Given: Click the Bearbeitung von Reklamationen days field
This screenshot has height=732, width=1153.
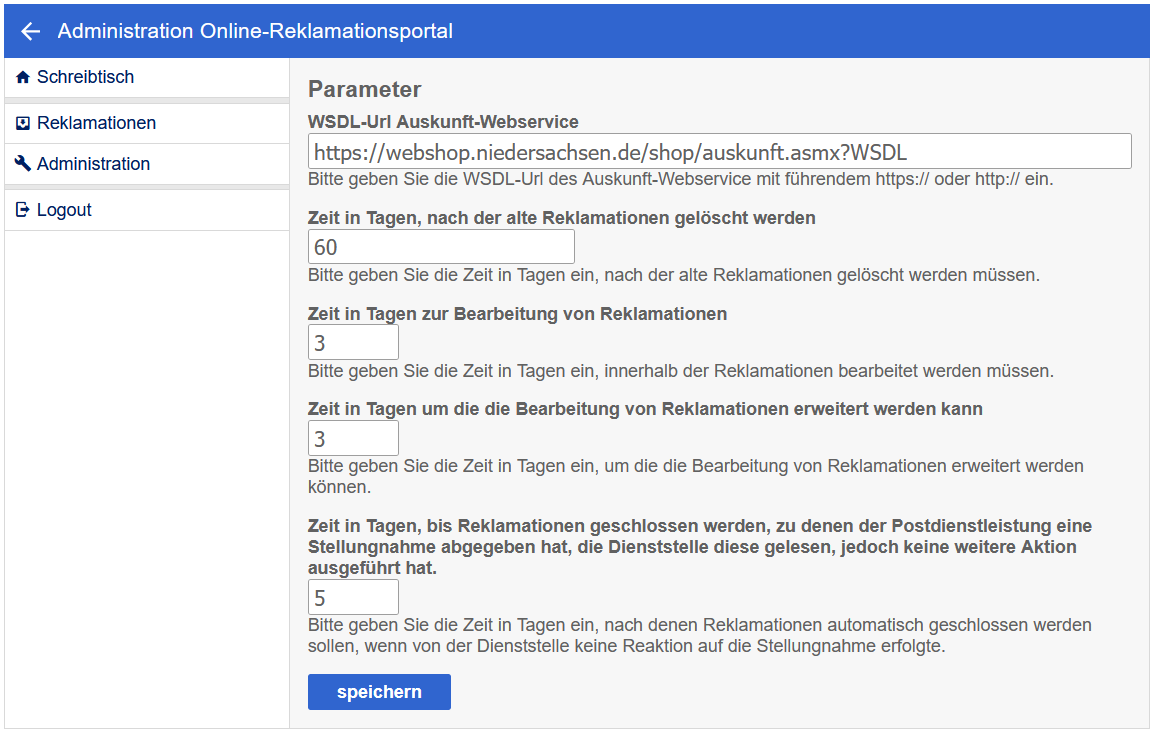Looking at the screenshot, I should (x=353, y=343).
